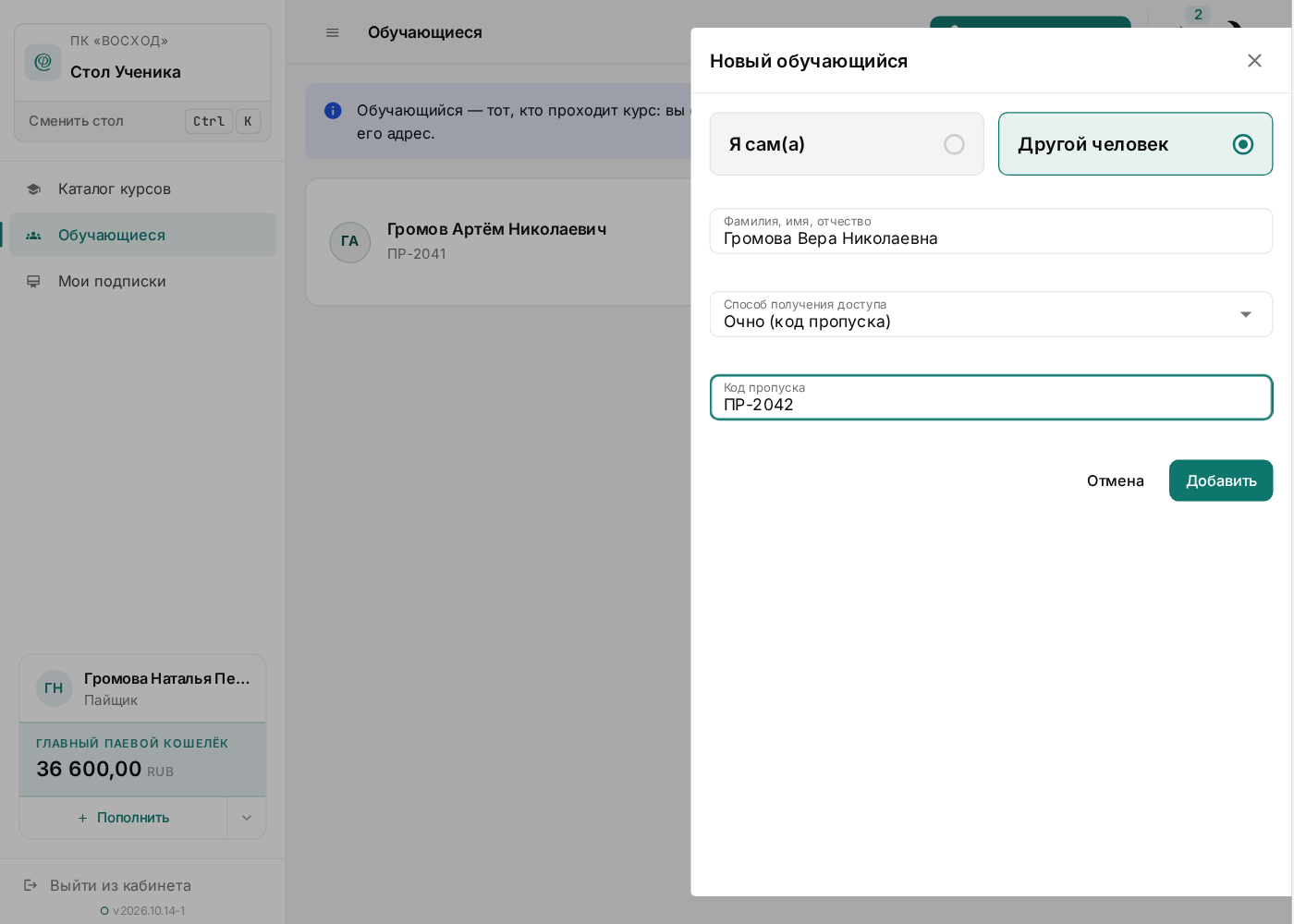Click the Отмена button
This screenshot has width=1294, height=924.
1115,480
